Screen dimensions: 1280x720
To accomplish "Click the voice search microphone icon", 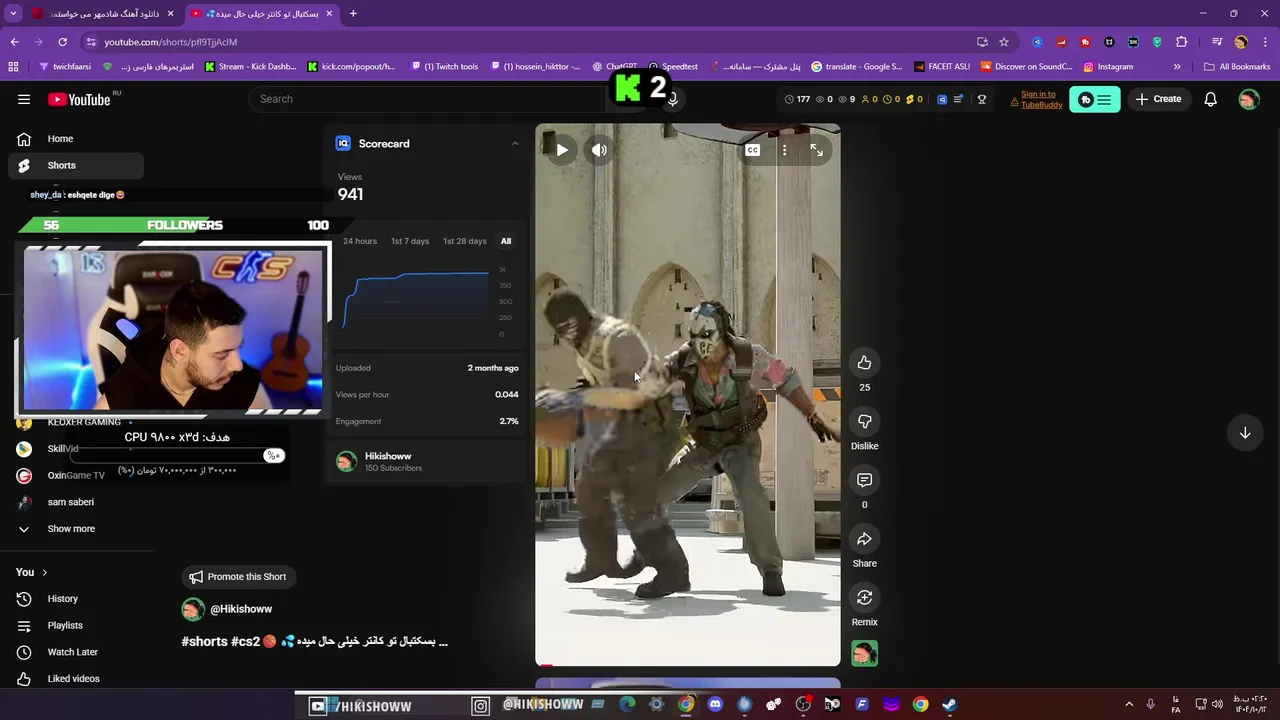I will click(673, 99).
